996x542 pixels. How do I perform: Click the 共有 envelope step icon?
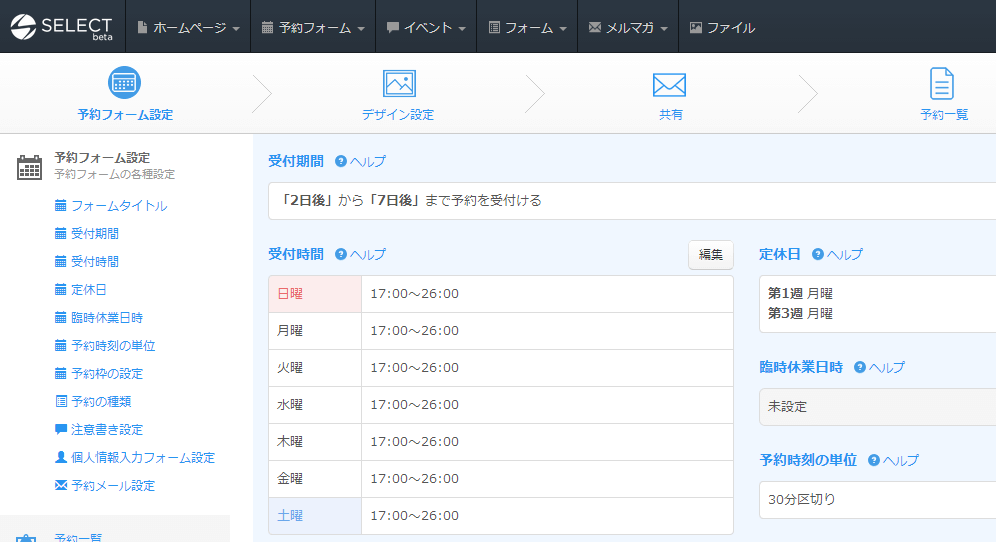tap(670, 83)
